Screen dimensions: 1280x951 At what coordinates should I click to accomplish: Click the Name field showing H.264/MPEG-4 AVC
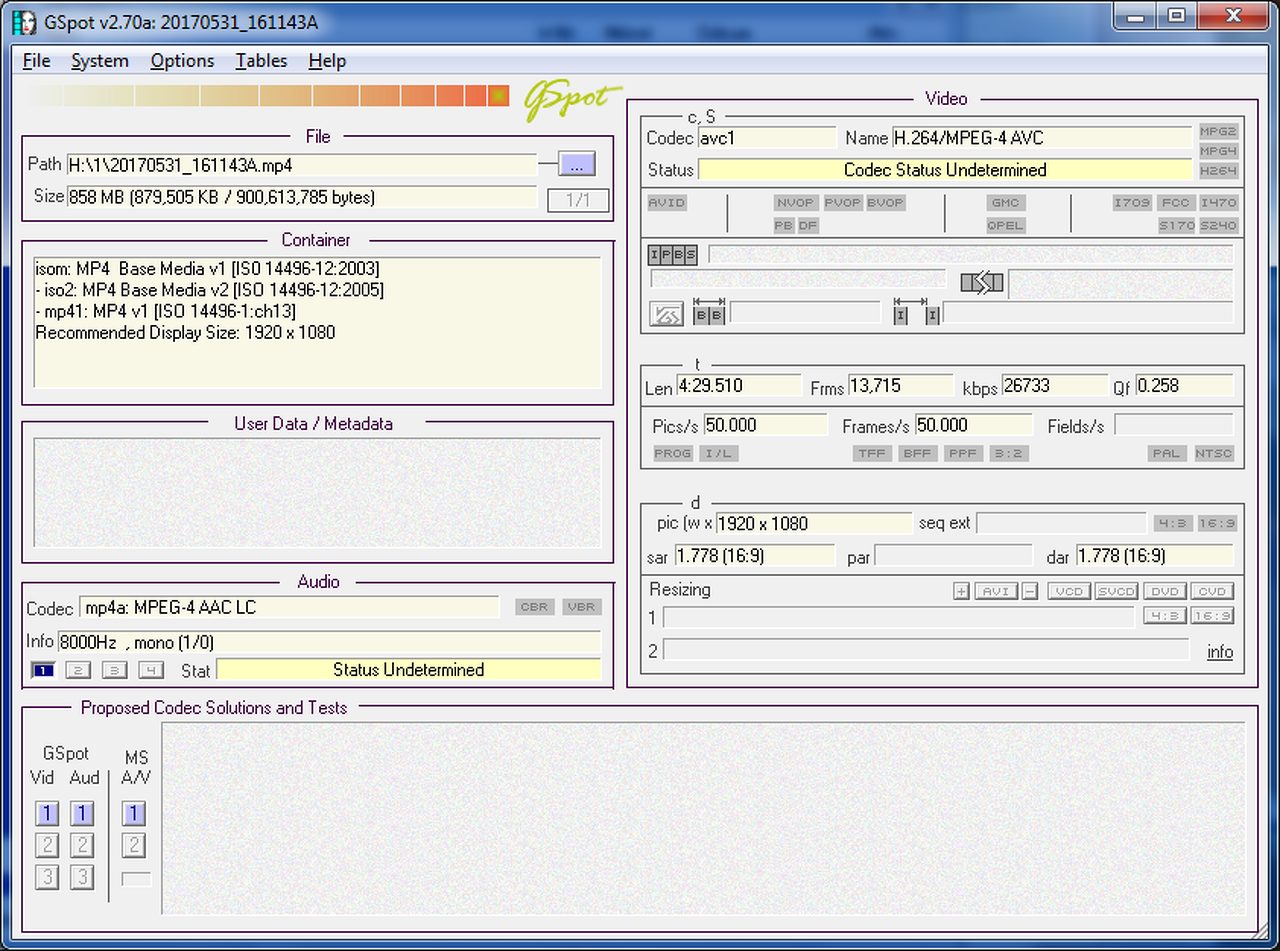[1042, 138]
